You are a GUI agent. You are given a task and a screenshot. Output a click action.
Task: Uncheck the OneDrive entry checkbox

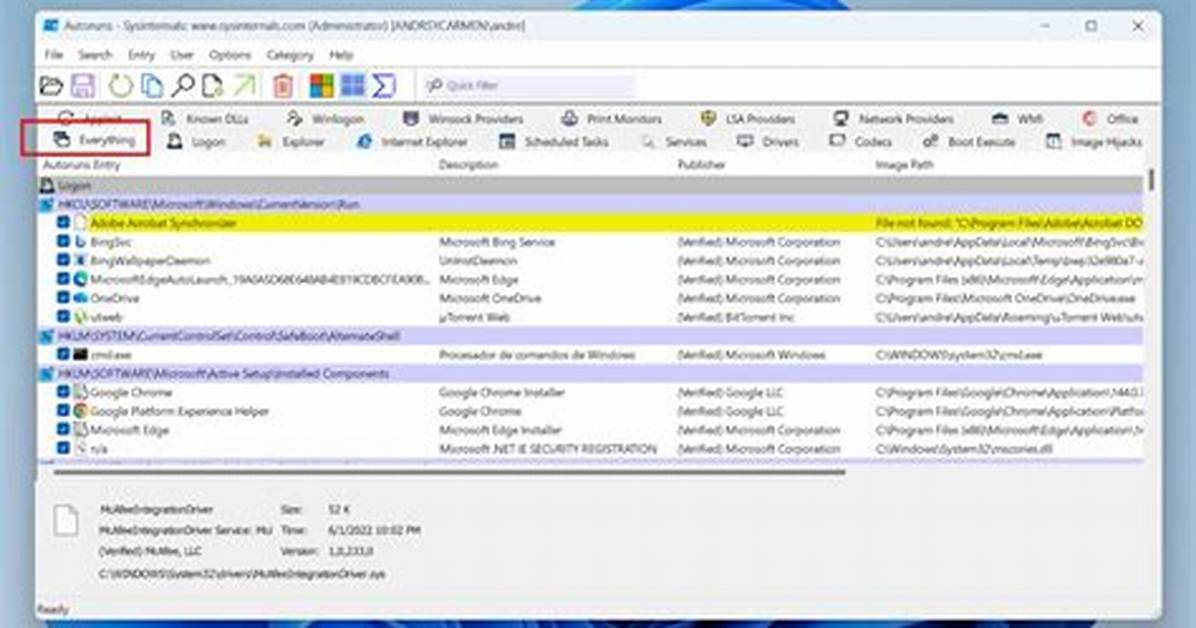pos(63,298)
